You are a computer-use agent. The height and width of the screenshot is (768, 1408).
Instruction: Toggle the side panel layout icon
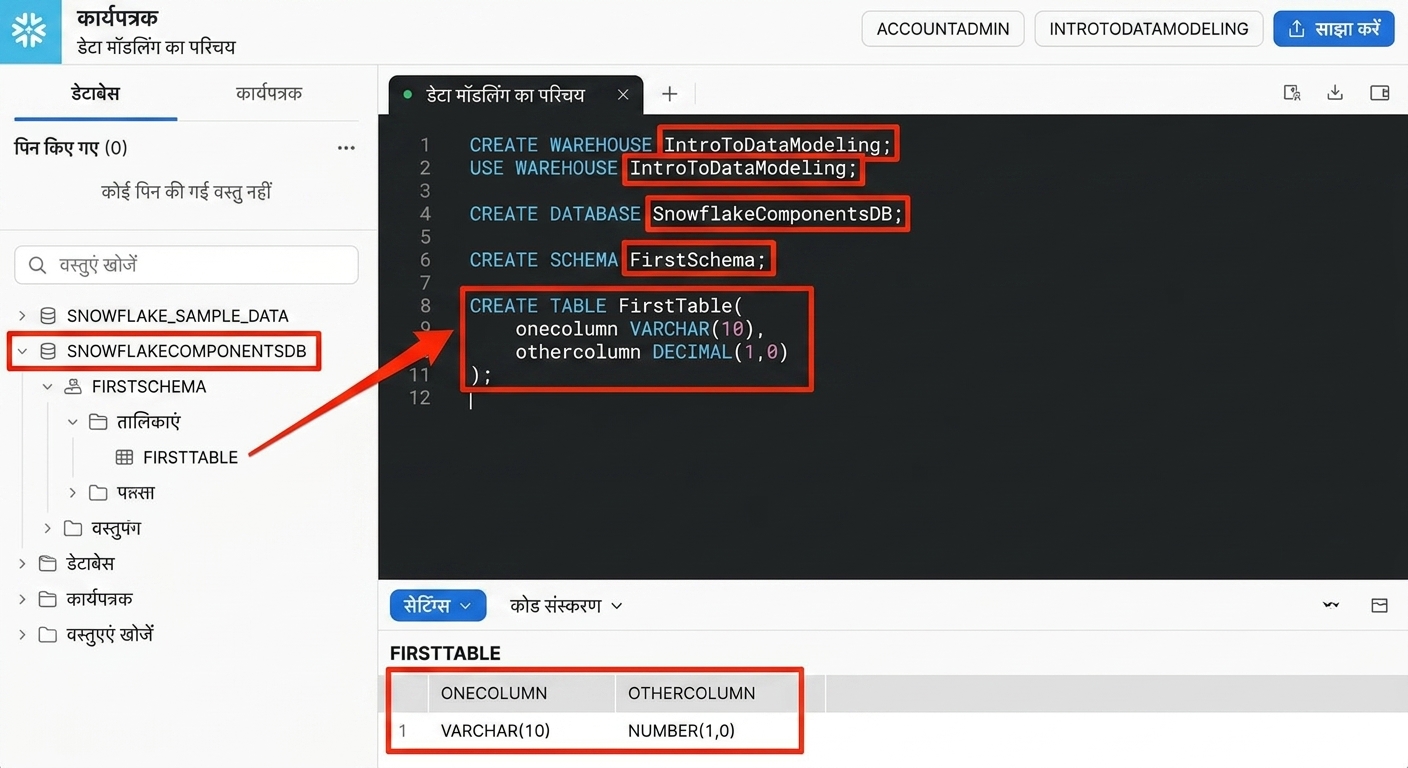coord(1379,93)
